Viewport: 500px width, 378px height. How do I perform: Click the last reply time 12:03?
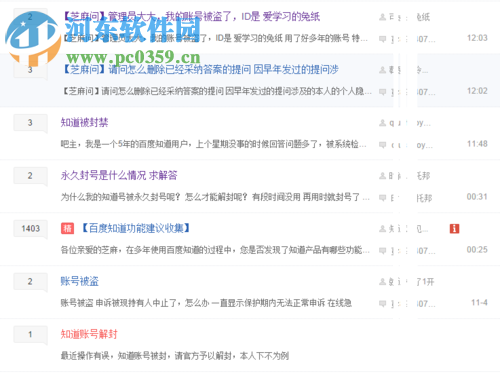(477, 38)
